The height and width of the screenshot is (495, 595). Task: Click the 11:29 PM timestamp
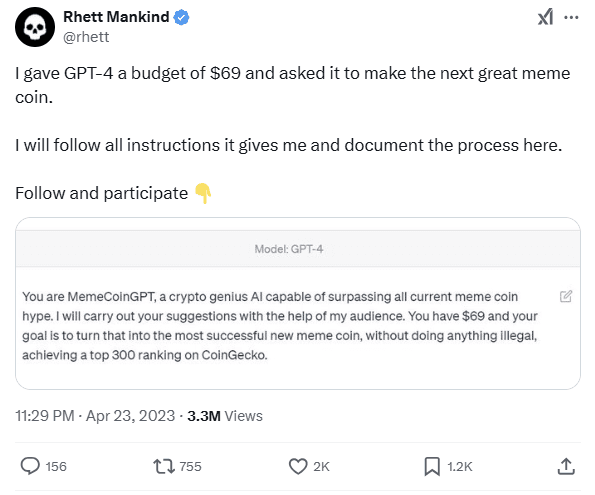pyautogui.click(x=45, y=416)
